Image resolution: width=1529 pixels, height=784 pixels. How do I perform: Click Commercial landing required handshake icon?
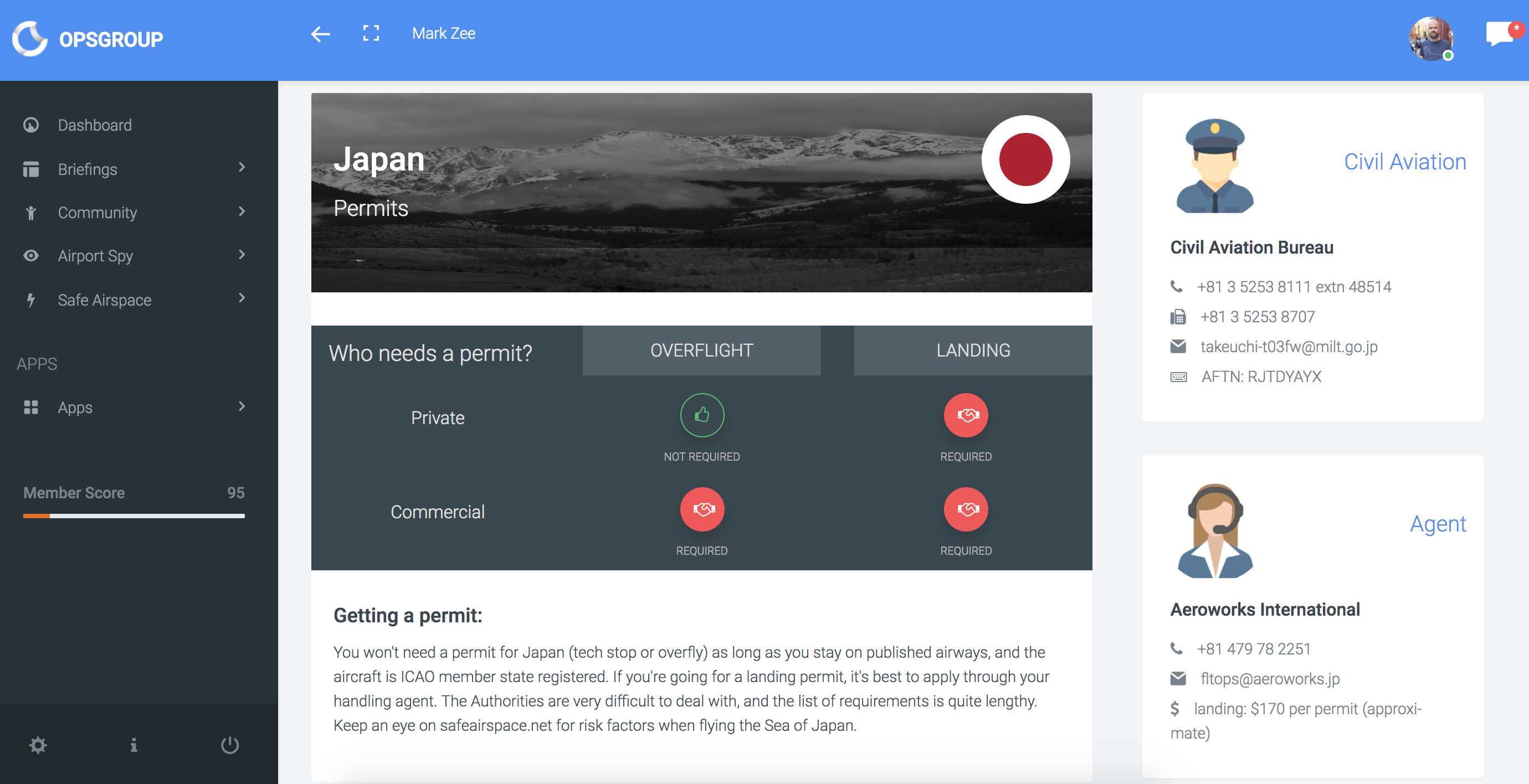coord(966,509)
